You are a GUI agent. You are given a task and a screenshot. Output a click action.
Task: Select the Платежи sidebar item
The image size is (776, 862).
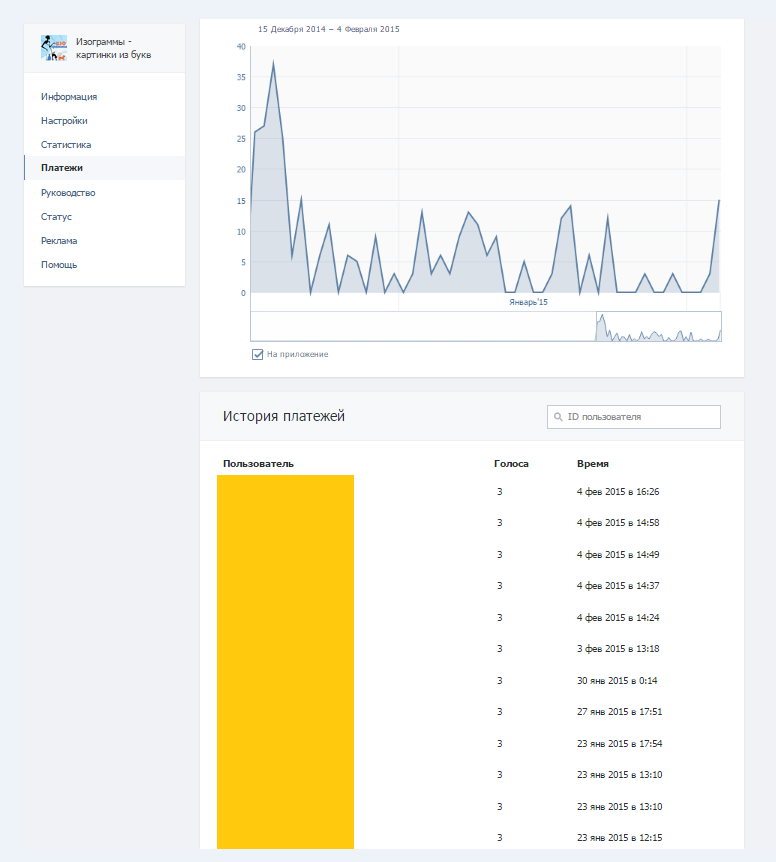tap(62, 169)
